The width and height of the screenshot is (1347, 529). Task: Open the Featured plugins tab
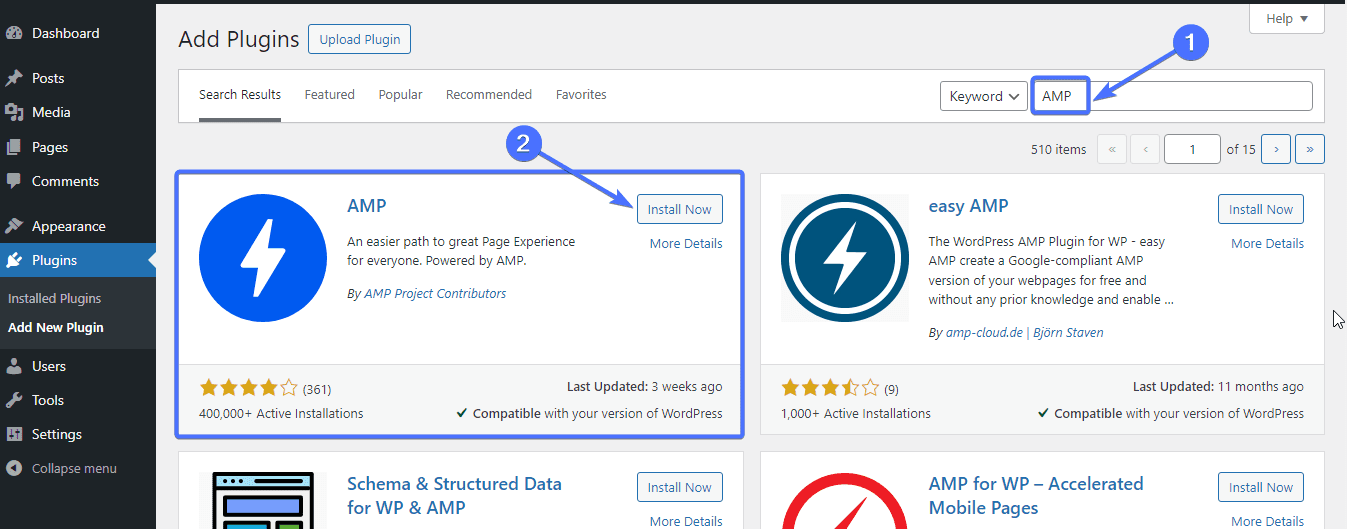[x=330, y=95]
